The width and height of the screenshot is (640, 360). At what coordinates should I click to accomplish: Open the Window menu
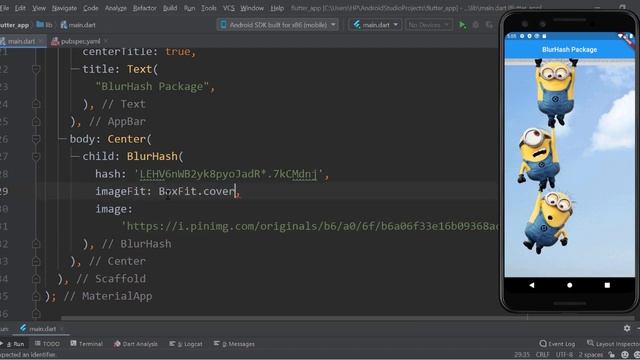pyautogui.click(x=252, y=8)
